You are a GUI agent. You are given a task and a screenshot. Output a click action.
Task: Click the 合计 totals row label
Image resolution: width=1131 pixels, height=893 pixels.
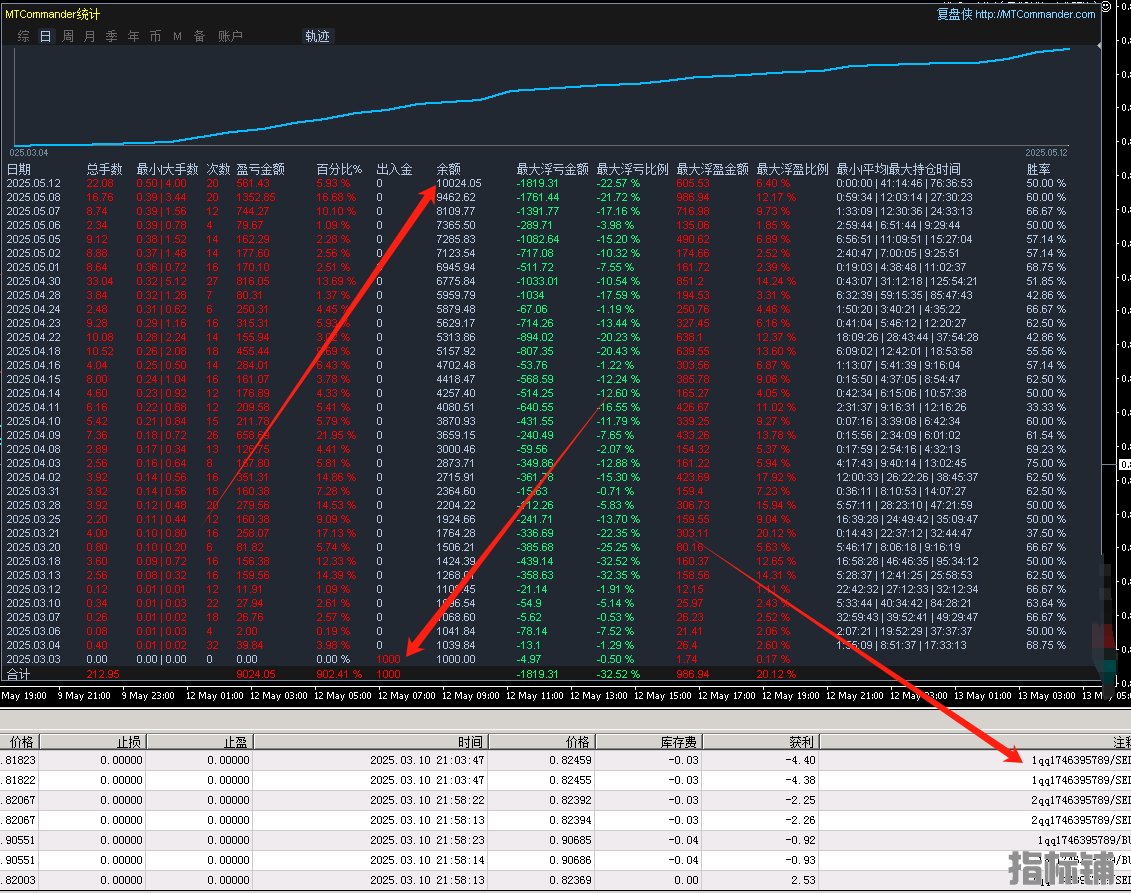(19, 674)
